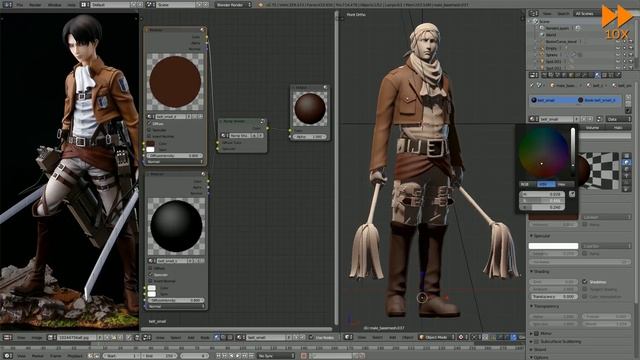Open the Window menu

tap(55, 5)
